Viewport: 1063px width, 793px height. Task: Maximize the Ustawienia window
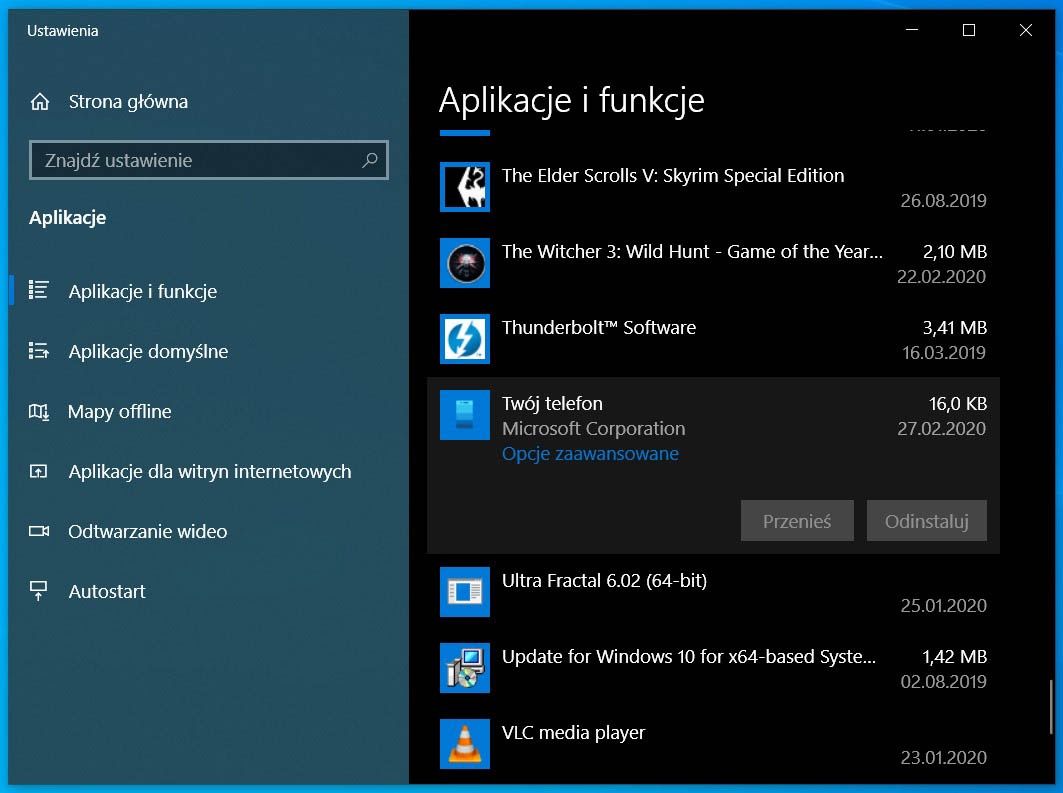click(x=969, y=30)
